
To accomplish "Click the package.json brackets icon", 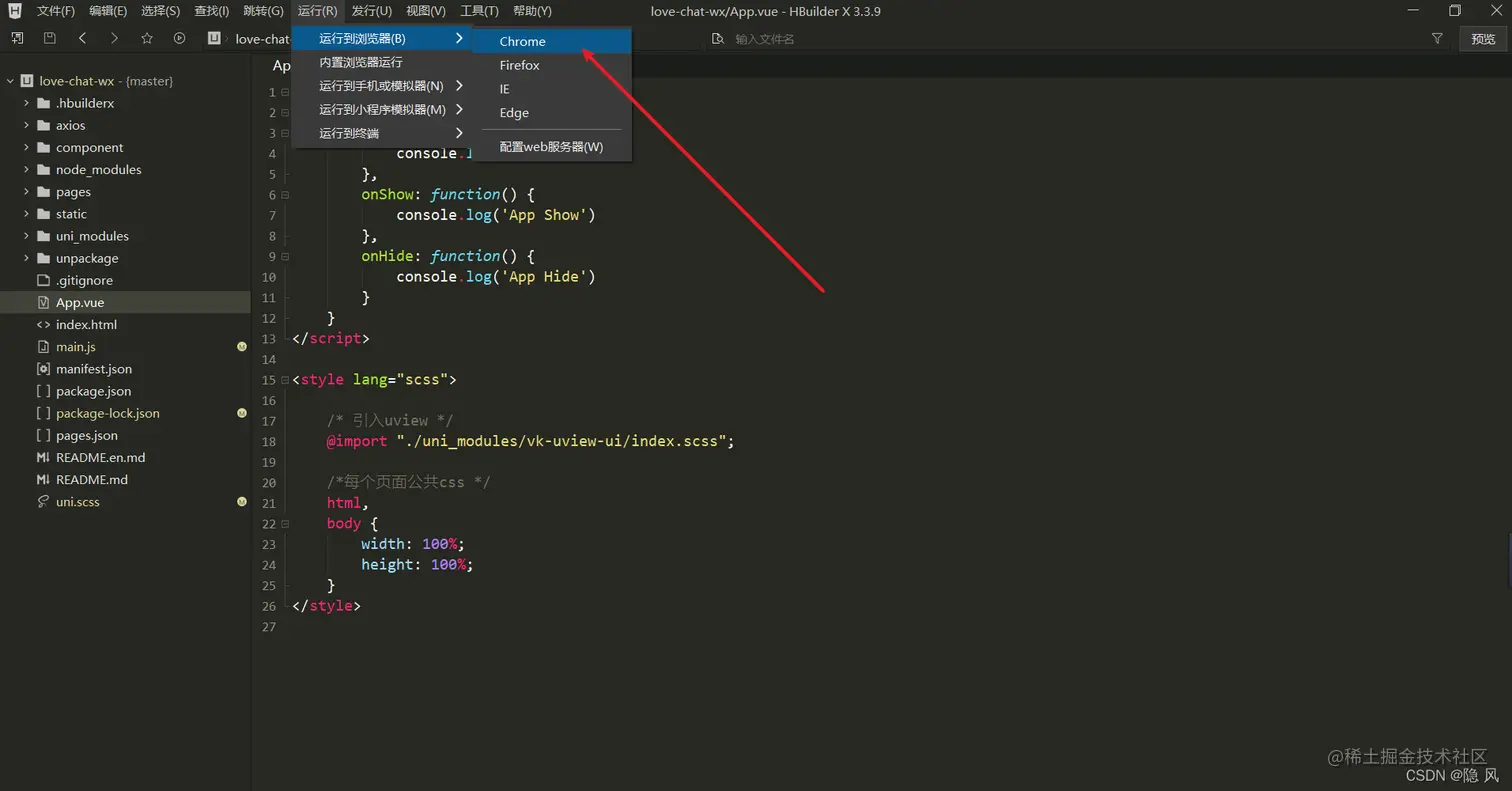I will coord(43,391).
